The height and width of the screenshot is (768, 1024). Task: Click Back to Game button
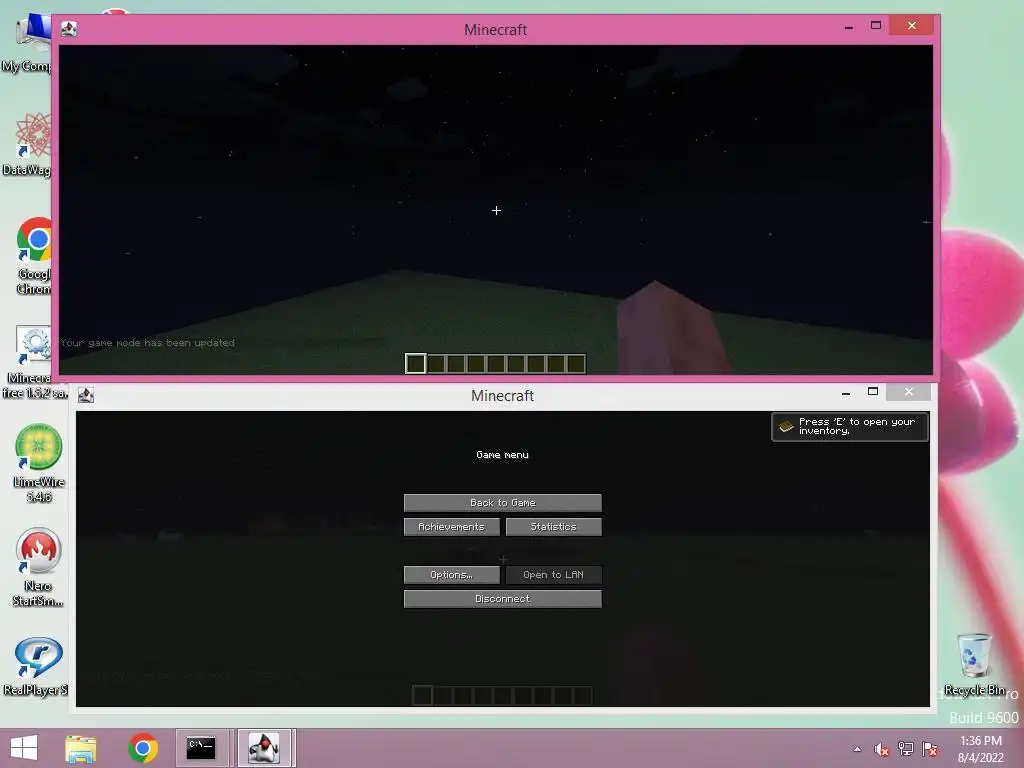point(502,502)
